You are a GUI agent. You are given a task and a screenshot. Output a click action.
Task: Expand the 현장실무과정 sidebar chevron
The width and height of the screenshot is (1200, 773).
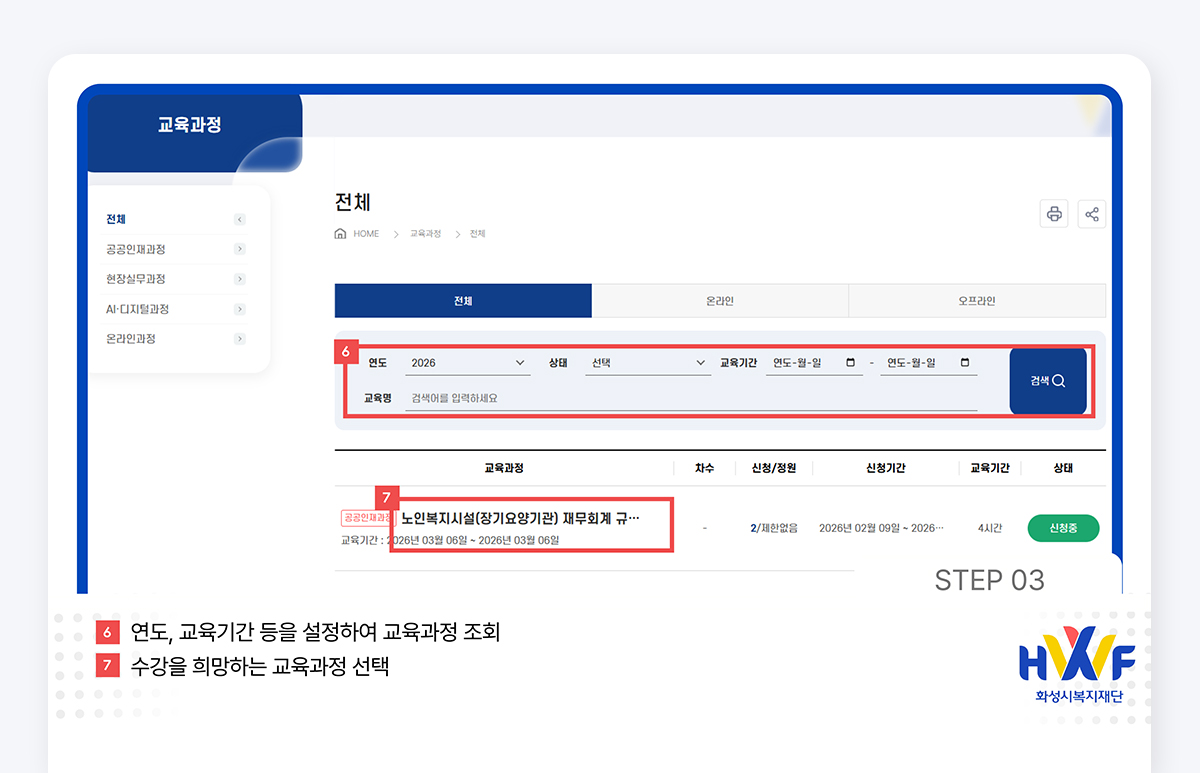coord(239,279)
